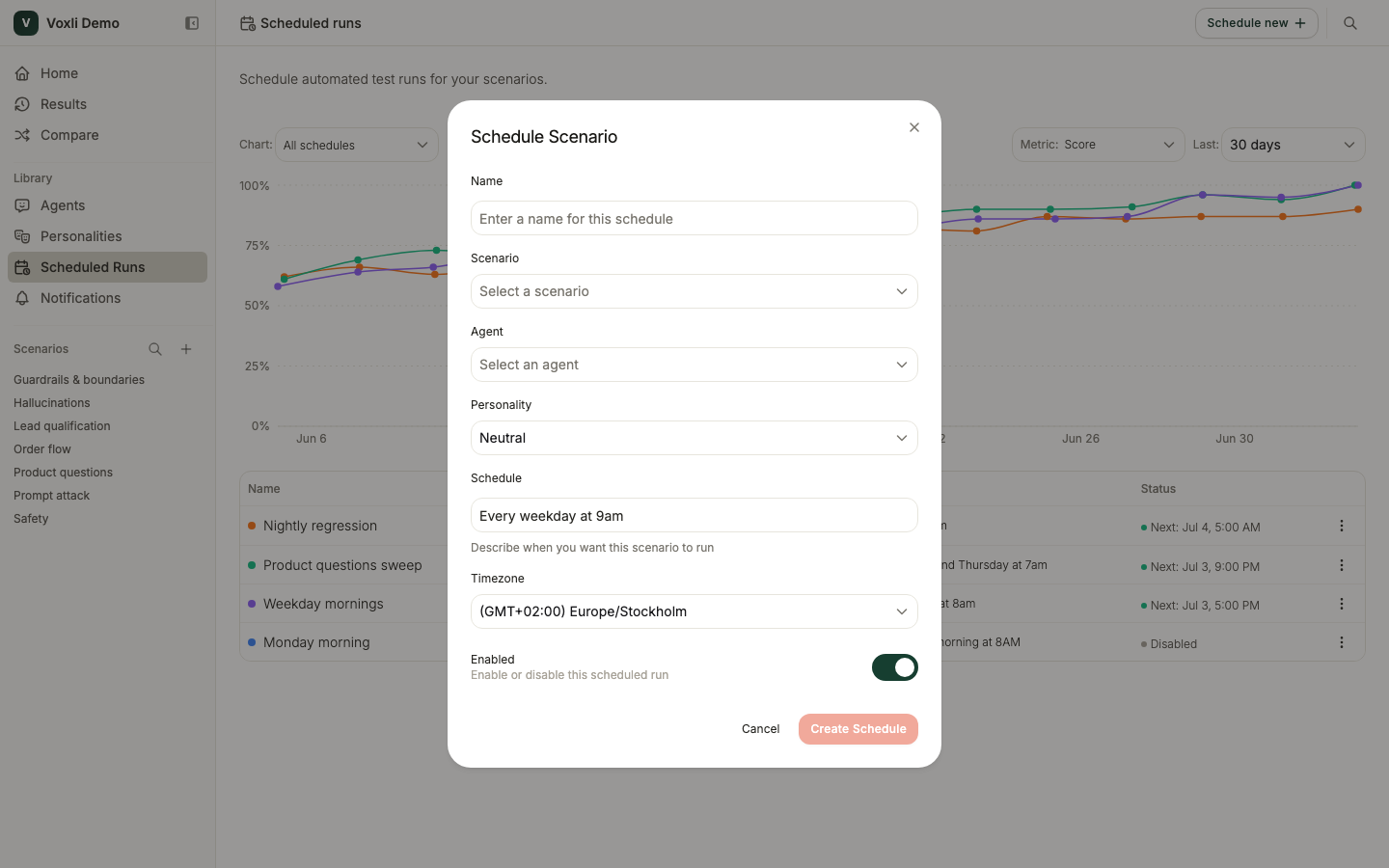Click the Compare shuffle icon
Viewport: 1389px width, 868px height.
pyautogui.click(x=22, y=135)
